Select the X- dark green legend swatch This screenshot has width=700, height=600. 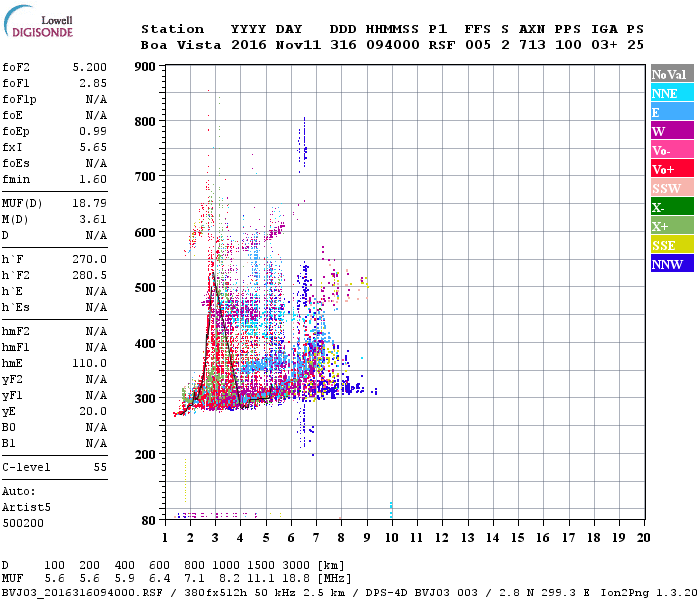(672, 207)
